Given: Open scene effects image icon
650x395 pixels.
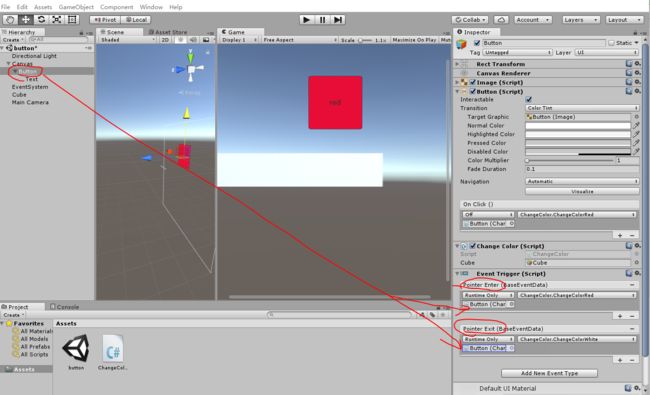Looking at the screenshot, I should coord(206,40).
